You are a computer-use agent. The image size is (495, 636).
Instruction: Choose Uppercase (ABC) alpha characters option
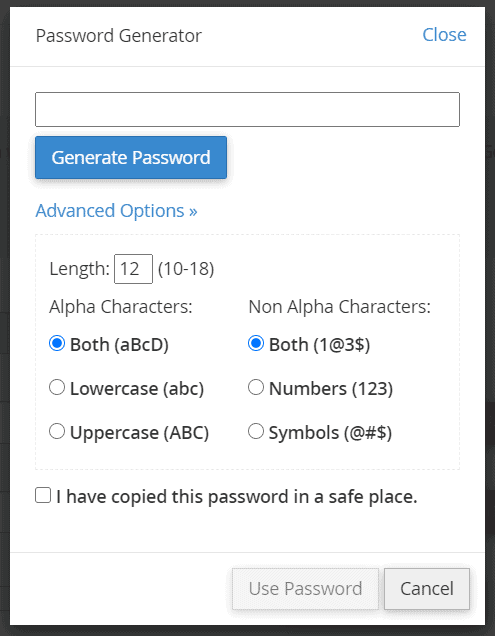(57, 431)
